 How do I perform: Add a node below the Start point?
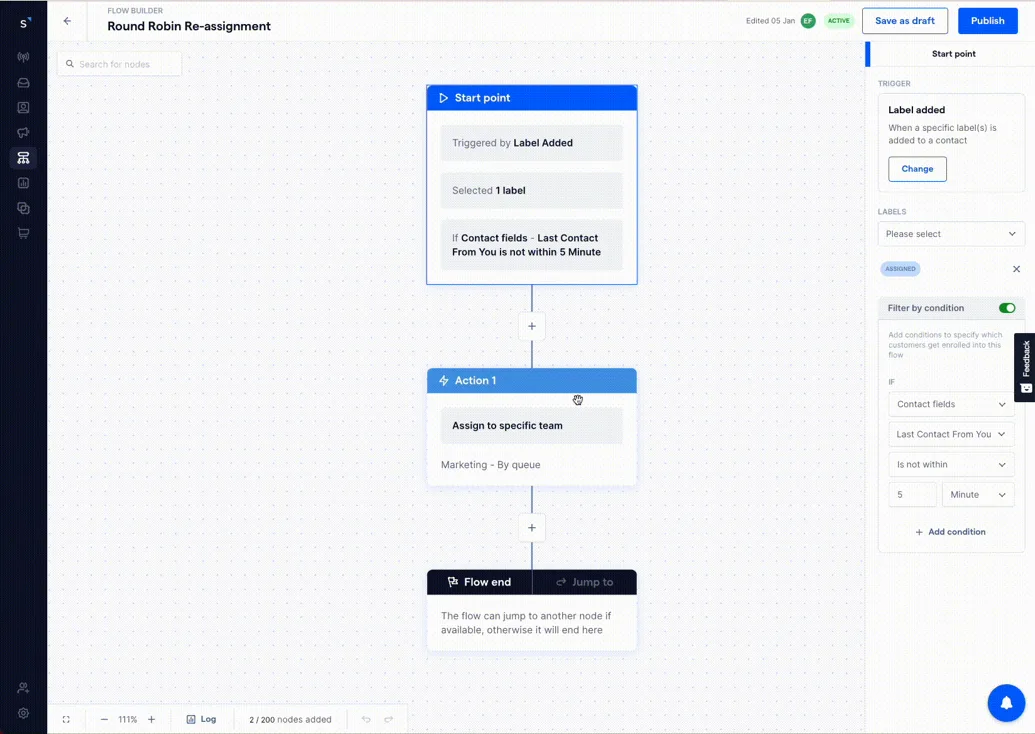point(532,326)
